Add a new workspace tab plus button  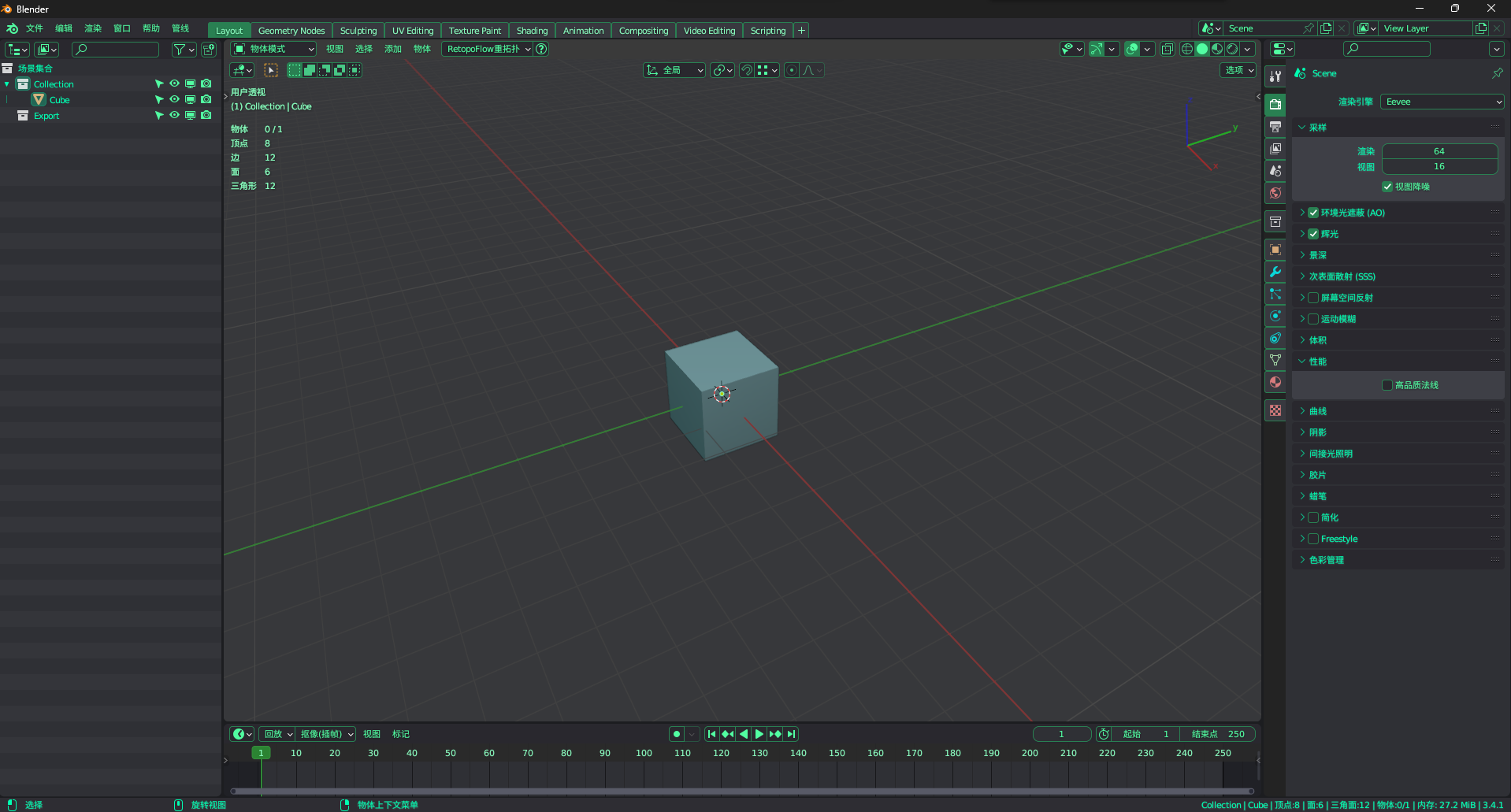(801, 31)
